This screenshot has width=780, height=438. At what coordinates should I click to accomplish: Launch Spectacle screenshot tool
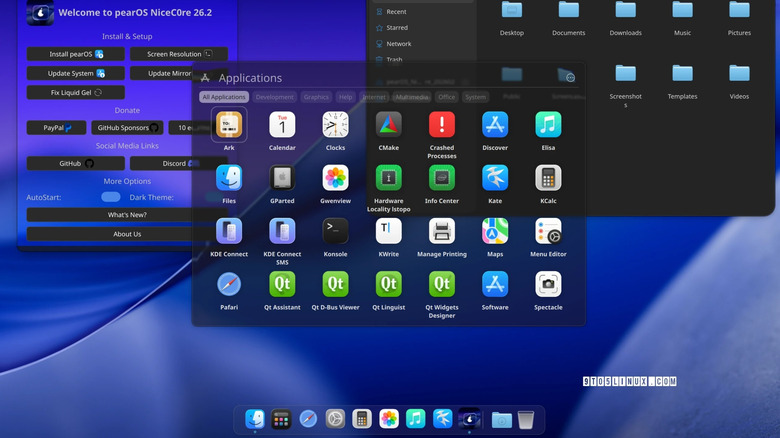[548, 285]
